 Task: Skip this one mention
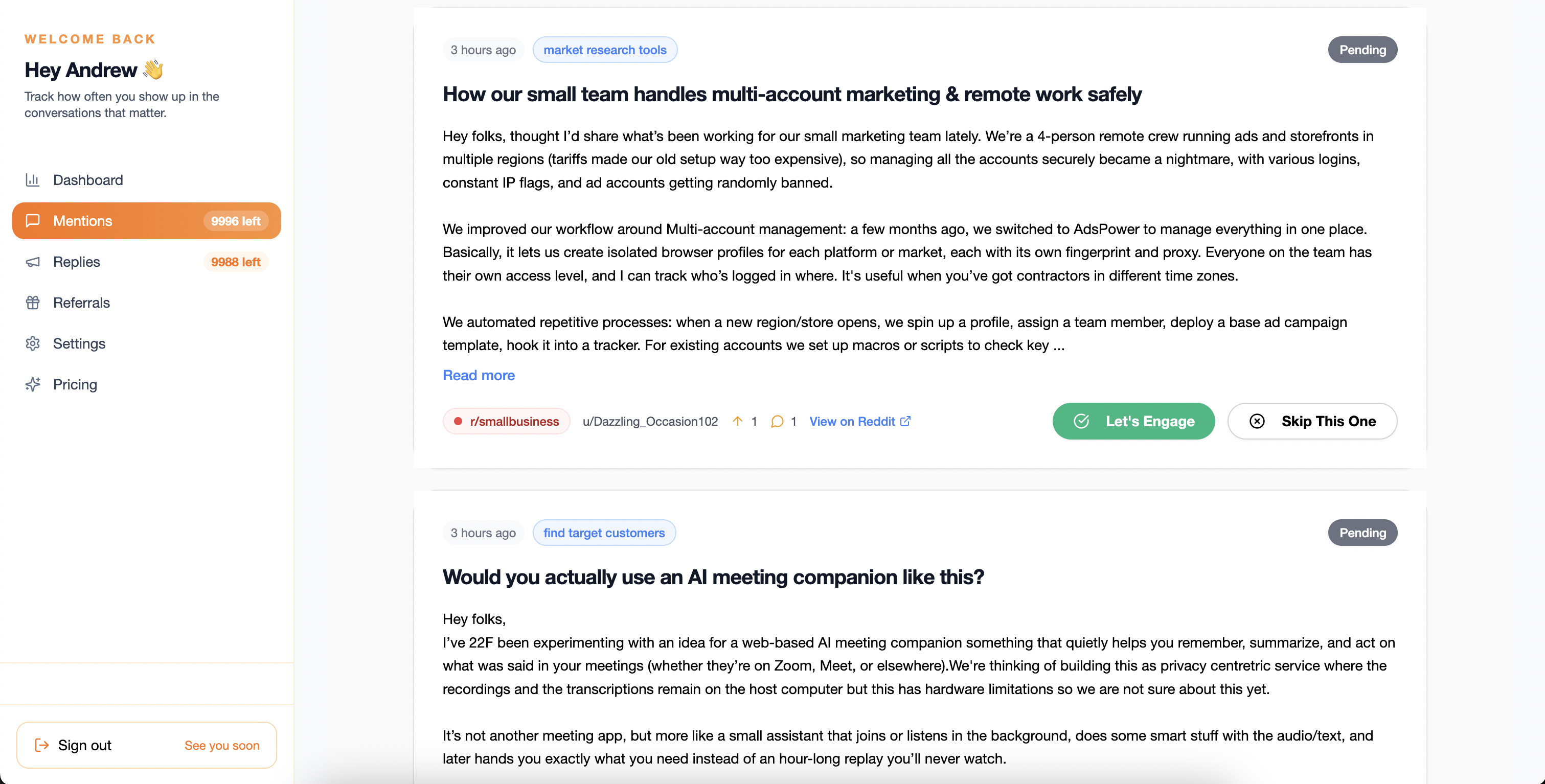pyautogui.click(x=1312, y=421)
